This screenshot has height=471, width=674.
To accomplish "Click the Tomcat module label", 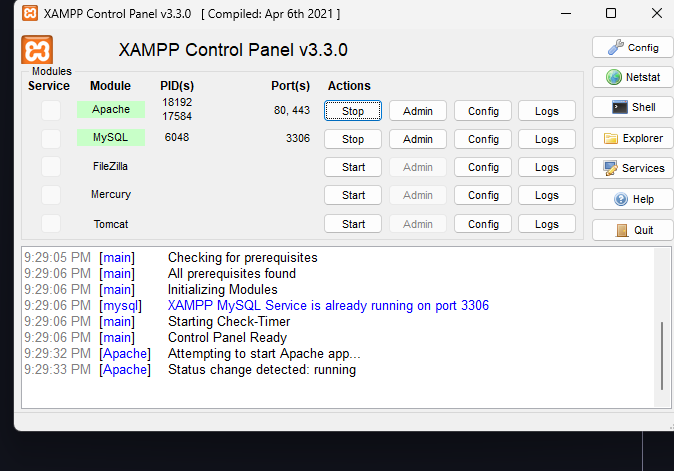I will tap(111, 224).
